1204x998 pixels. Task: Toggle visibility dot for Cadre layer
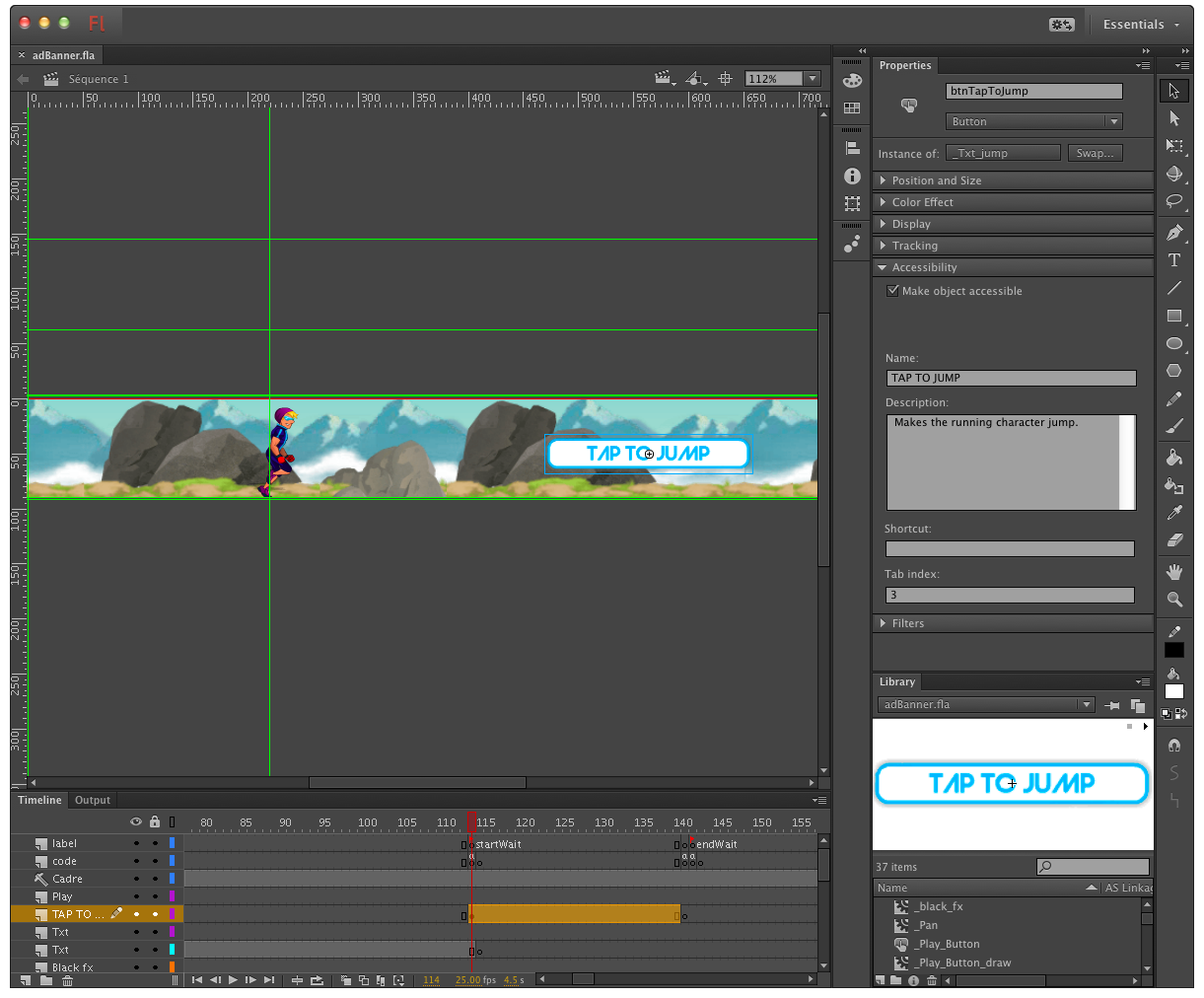(136, 879)
